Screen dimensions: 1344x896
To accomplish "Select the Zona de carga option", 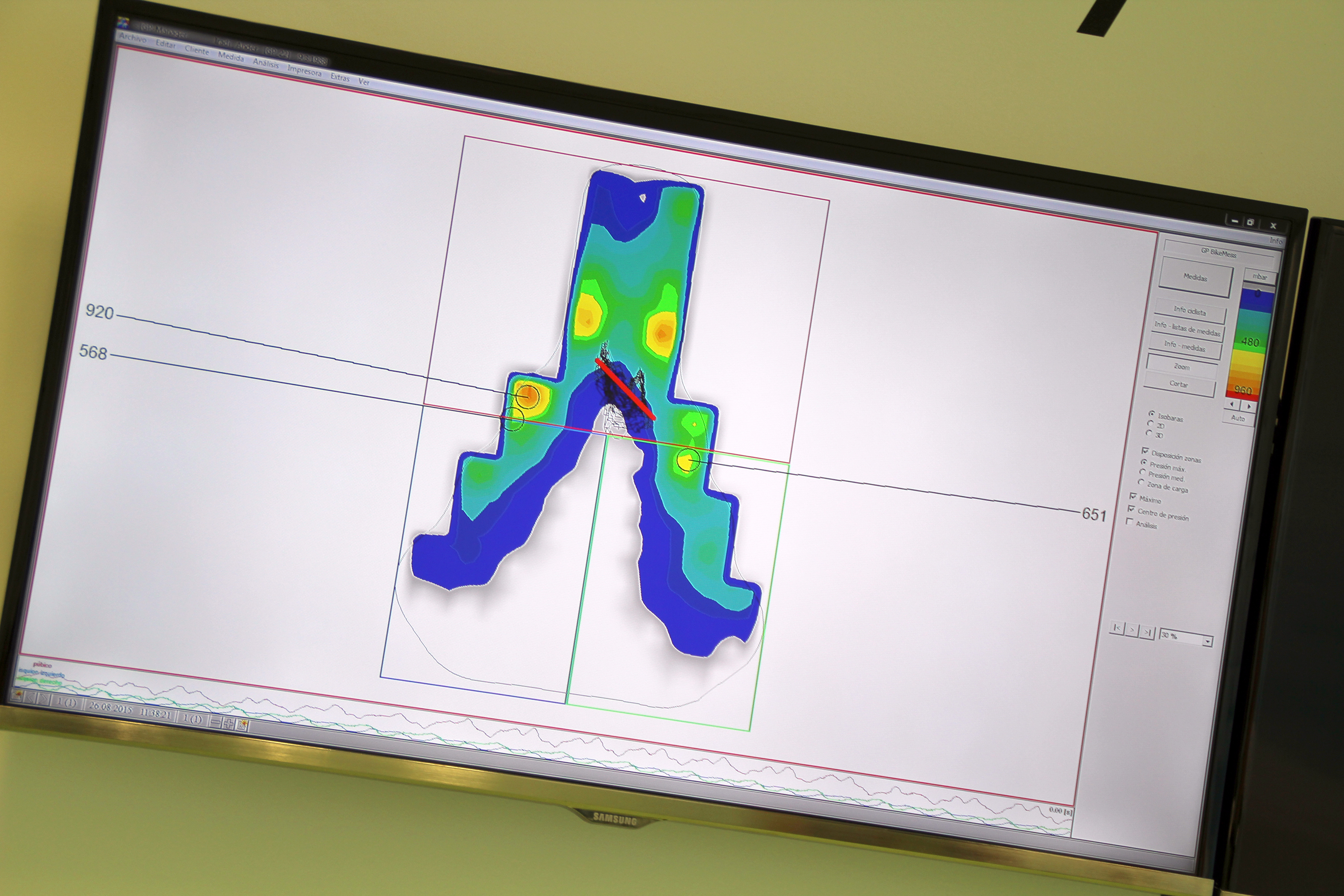I will (x=1163, y=486).
